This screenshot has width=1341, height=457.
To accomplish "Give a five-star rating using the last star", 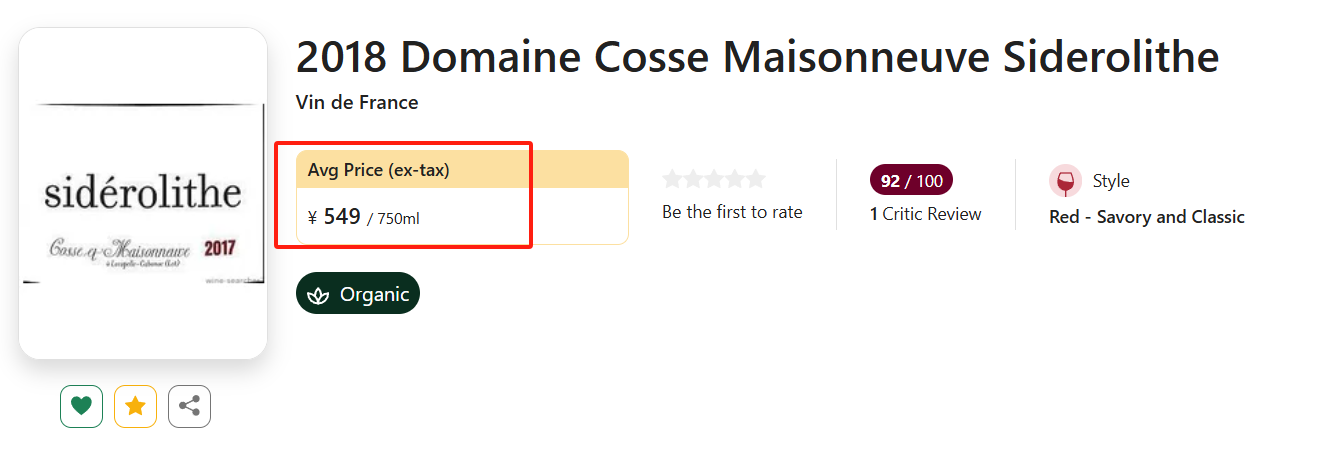I will point(756,179).
